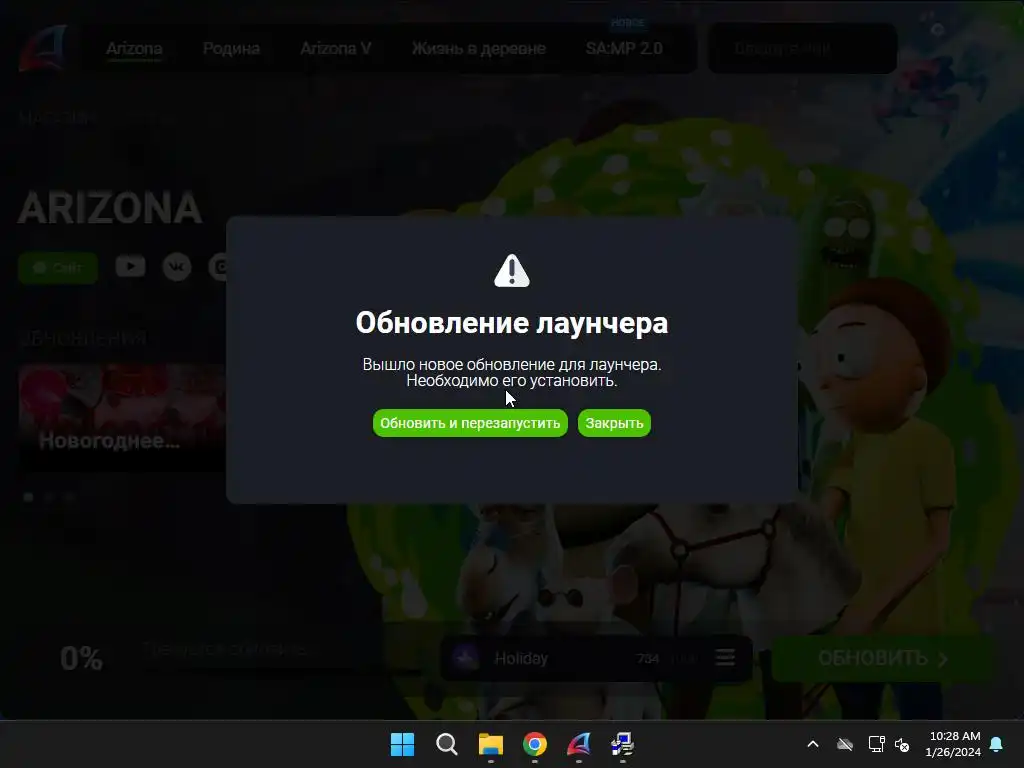Open the VK social icon

pyautogui.click(x=177, y=267)
